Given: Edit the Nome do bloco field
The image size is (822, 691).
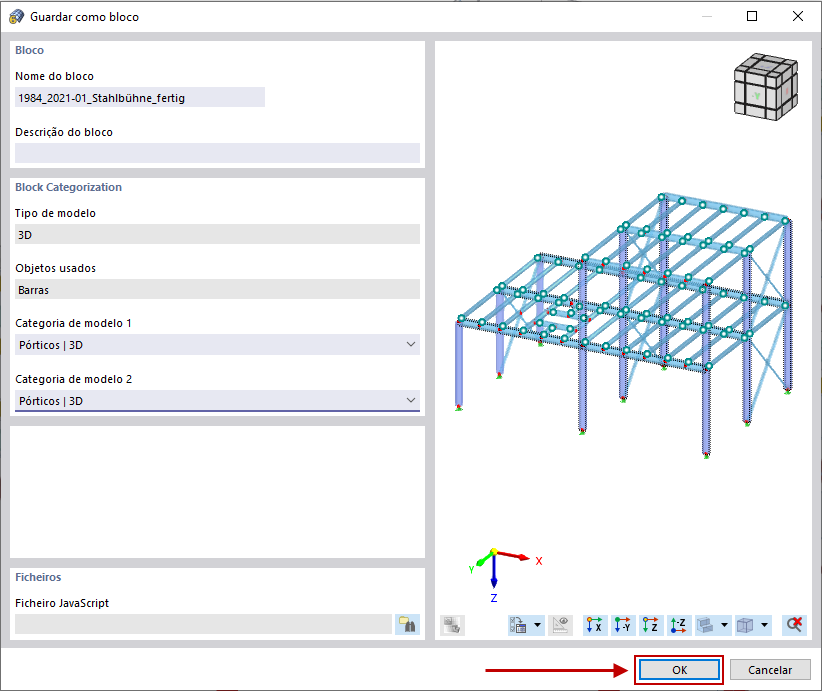Looking at the screenshot, I should click(139, 98).
